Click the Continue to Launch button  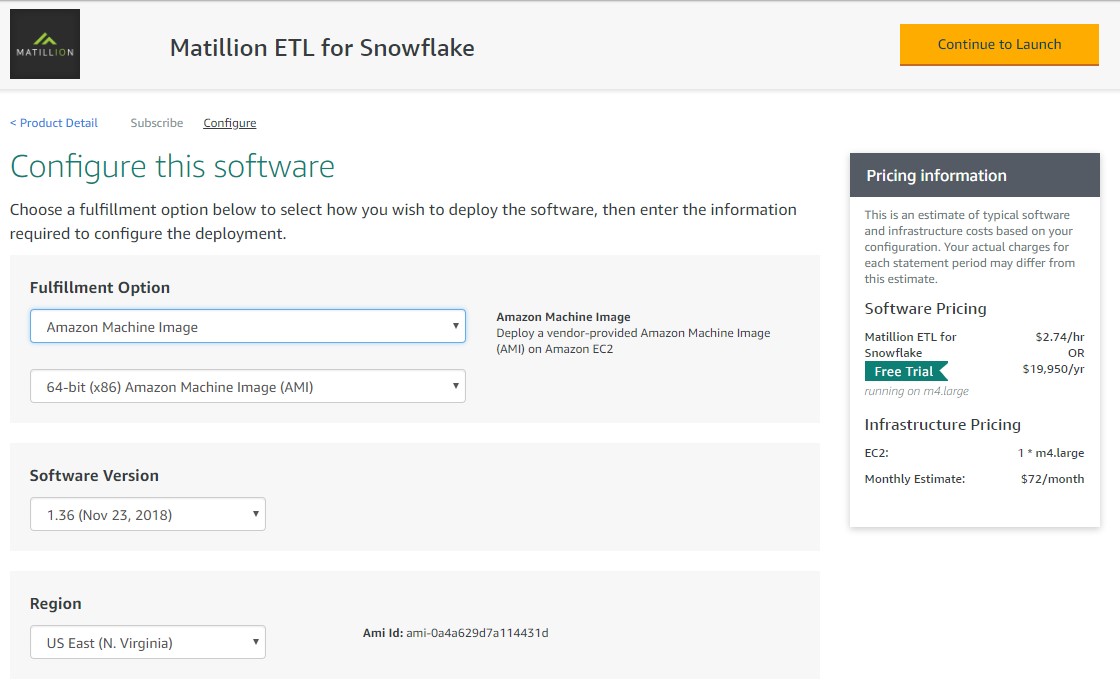pyautogui.click(x=999, y=44)
